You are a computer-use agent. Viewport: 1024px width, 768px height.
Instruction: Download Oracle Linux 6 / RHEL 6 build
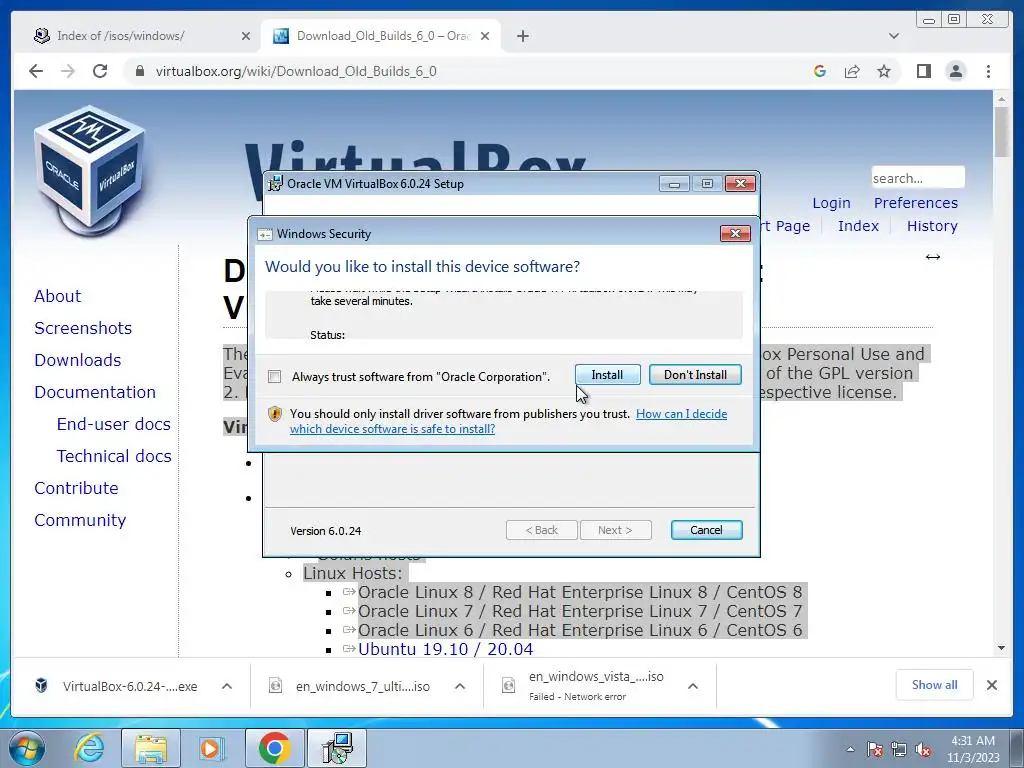click(580, 630)
